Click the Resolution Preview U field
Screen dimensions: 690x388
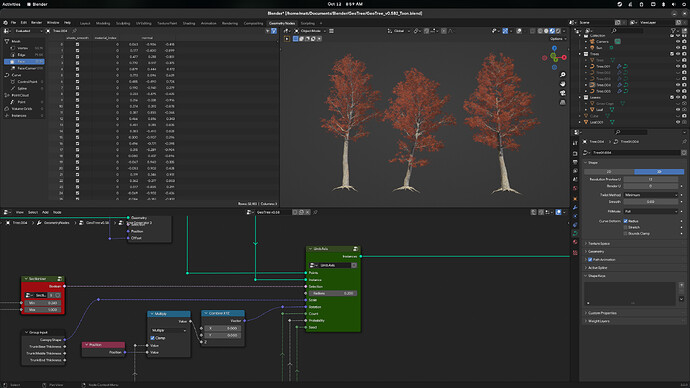pos(651,179)
